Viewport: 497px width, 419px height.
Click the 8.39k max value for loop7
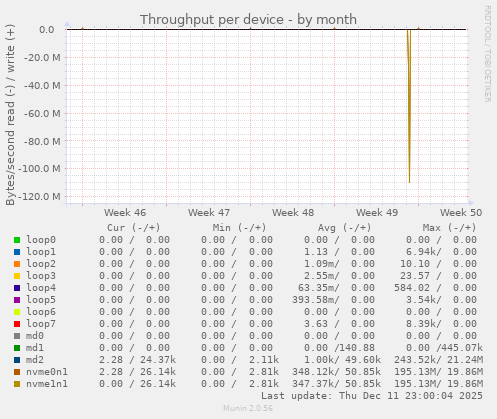[423, 324]
